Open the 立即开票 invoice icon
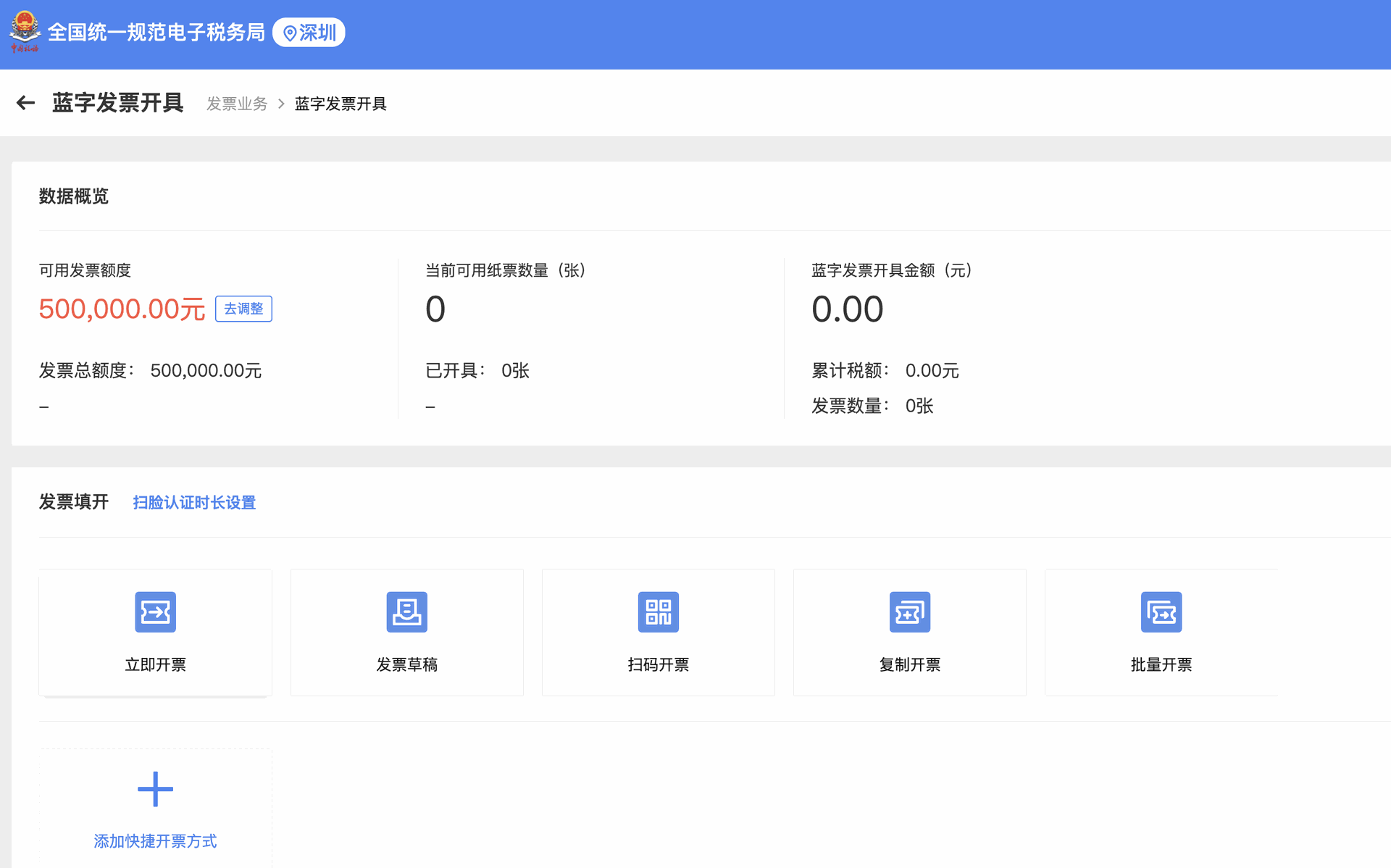Screen dimensions: 1391x868 (155, 612)
